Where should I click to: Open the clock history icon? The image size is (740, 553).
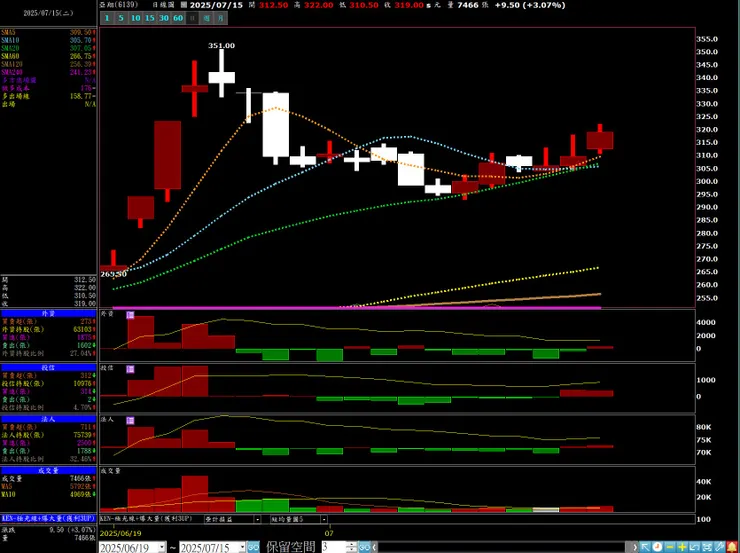657,547
